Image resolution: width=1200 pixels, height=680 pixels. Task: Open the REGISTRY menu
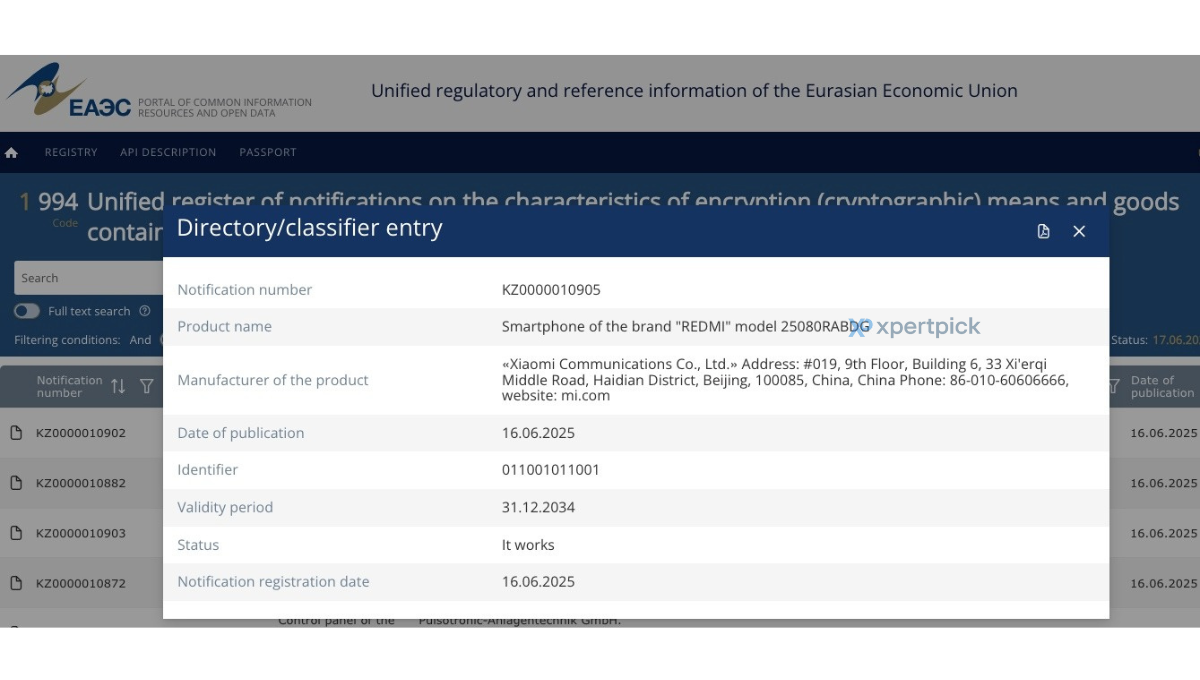(71, 153)
